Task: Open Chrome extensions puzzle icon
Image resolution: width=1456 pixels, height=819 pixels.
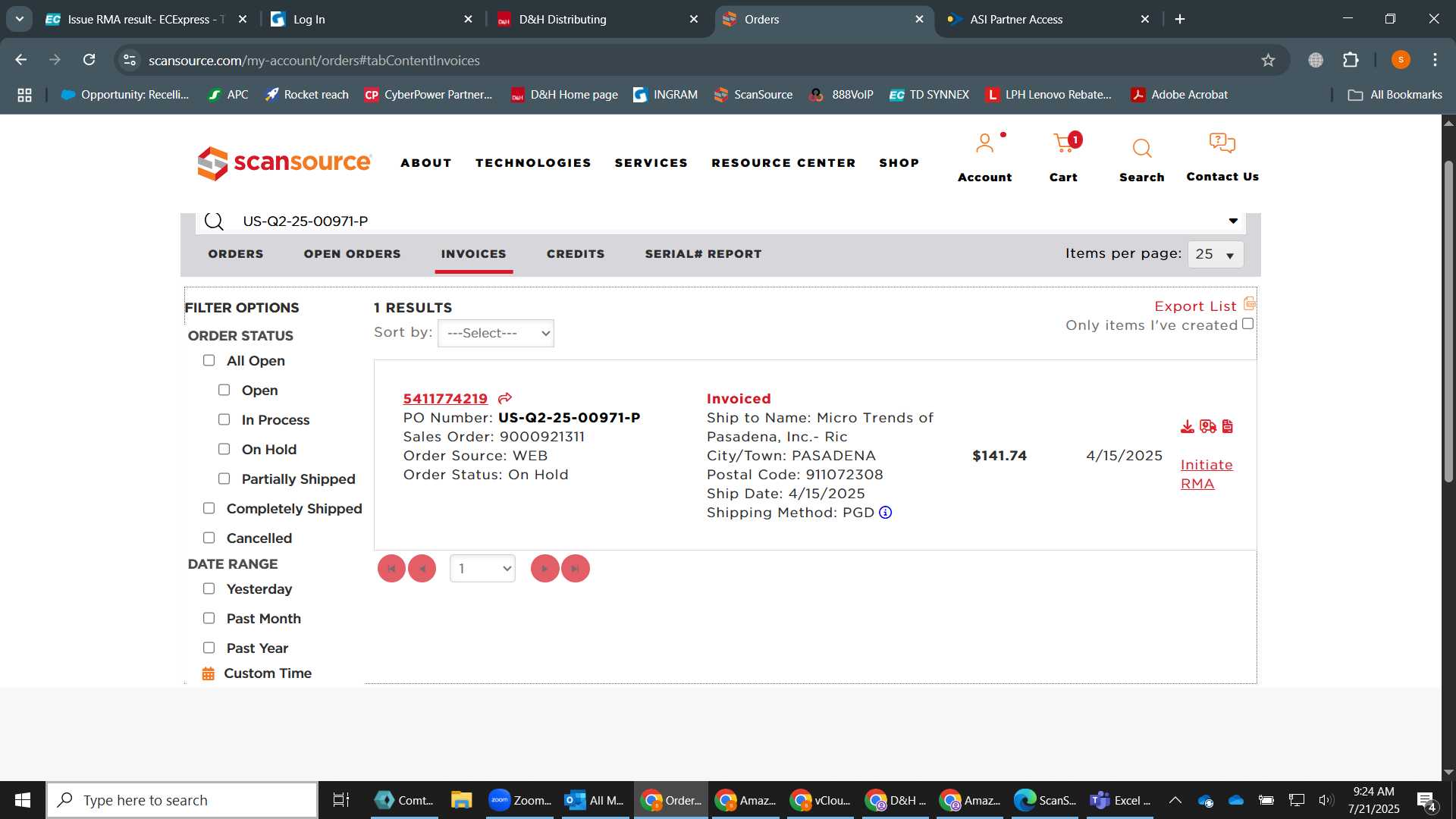Action: pyautogui.click(x=1351, y=60)
